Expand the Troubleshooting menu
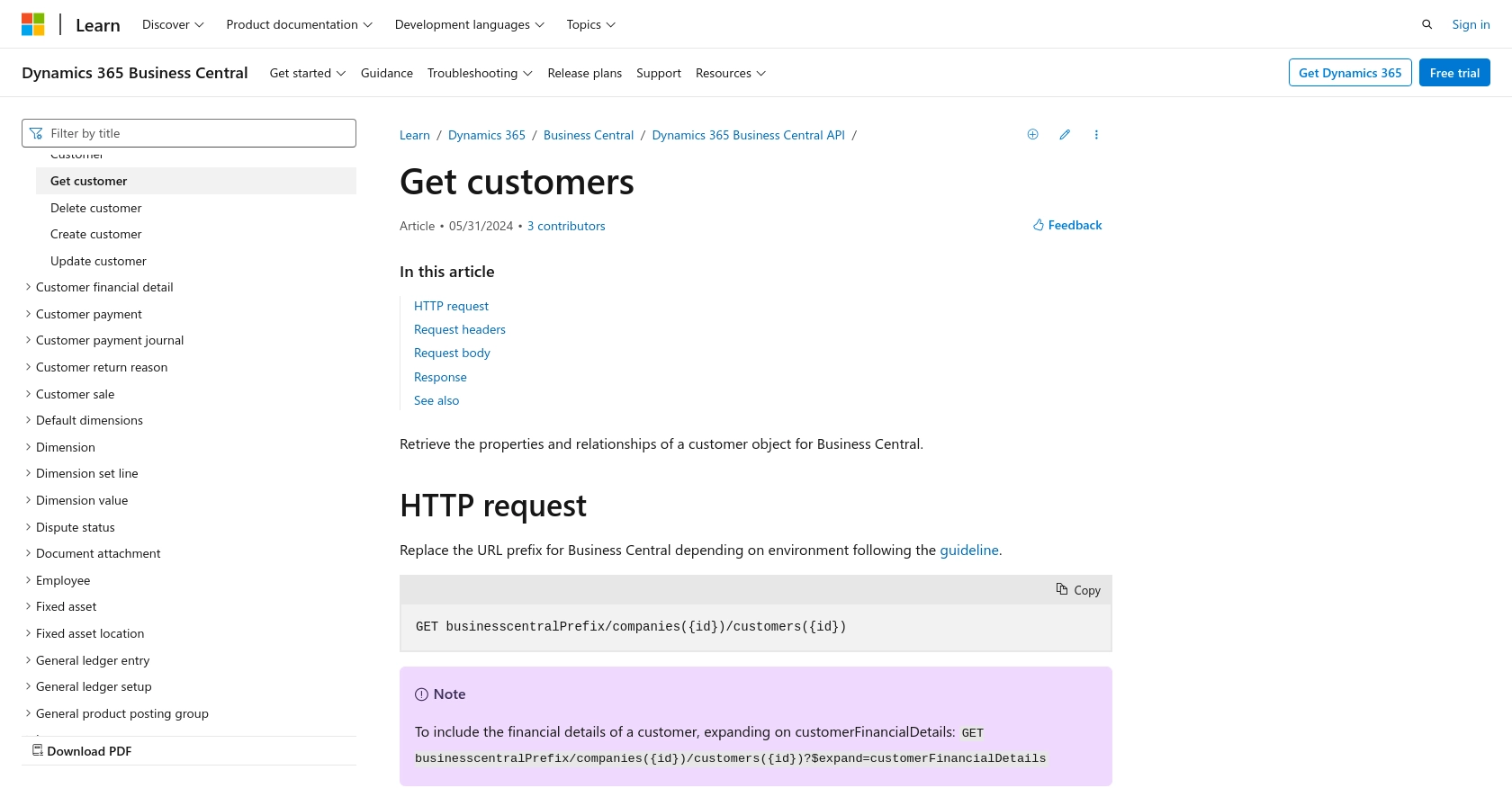Screen dimensions: 1512x788 tap(480, 73)
